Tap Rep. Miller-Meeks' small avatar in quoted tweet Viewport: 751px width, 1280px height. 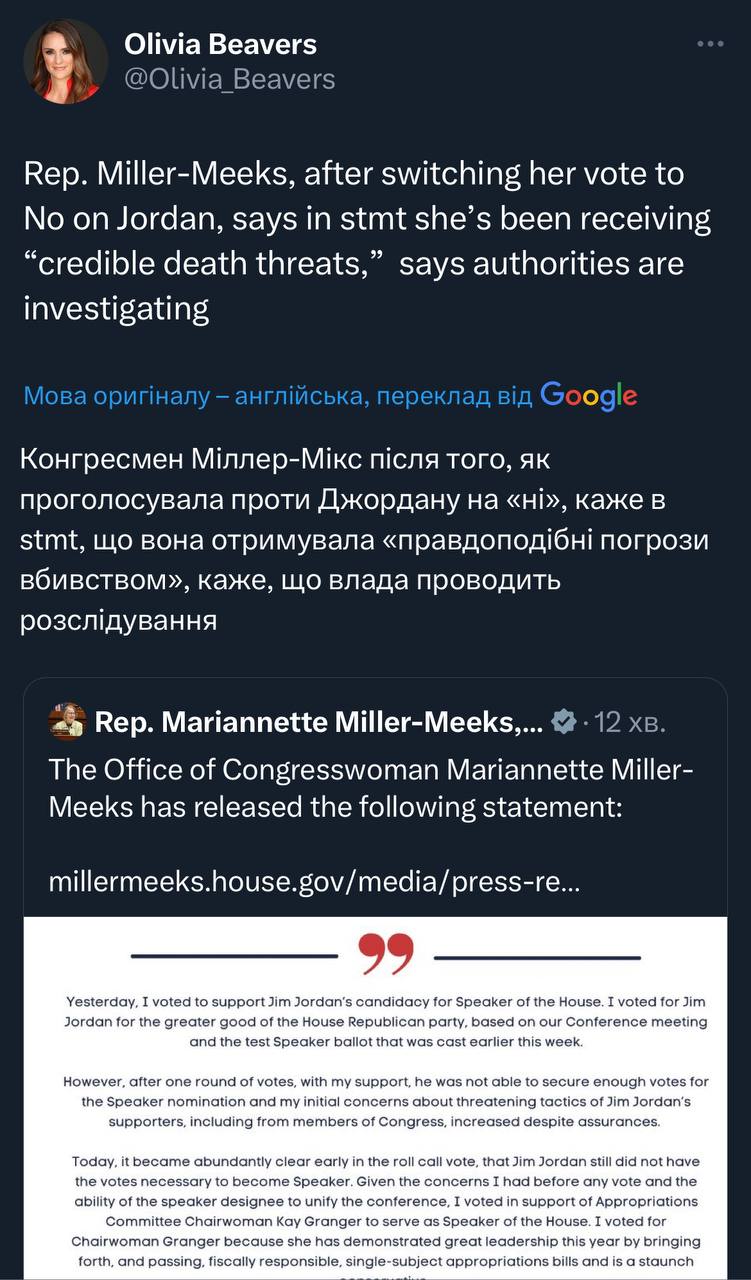tap(67, 722)
